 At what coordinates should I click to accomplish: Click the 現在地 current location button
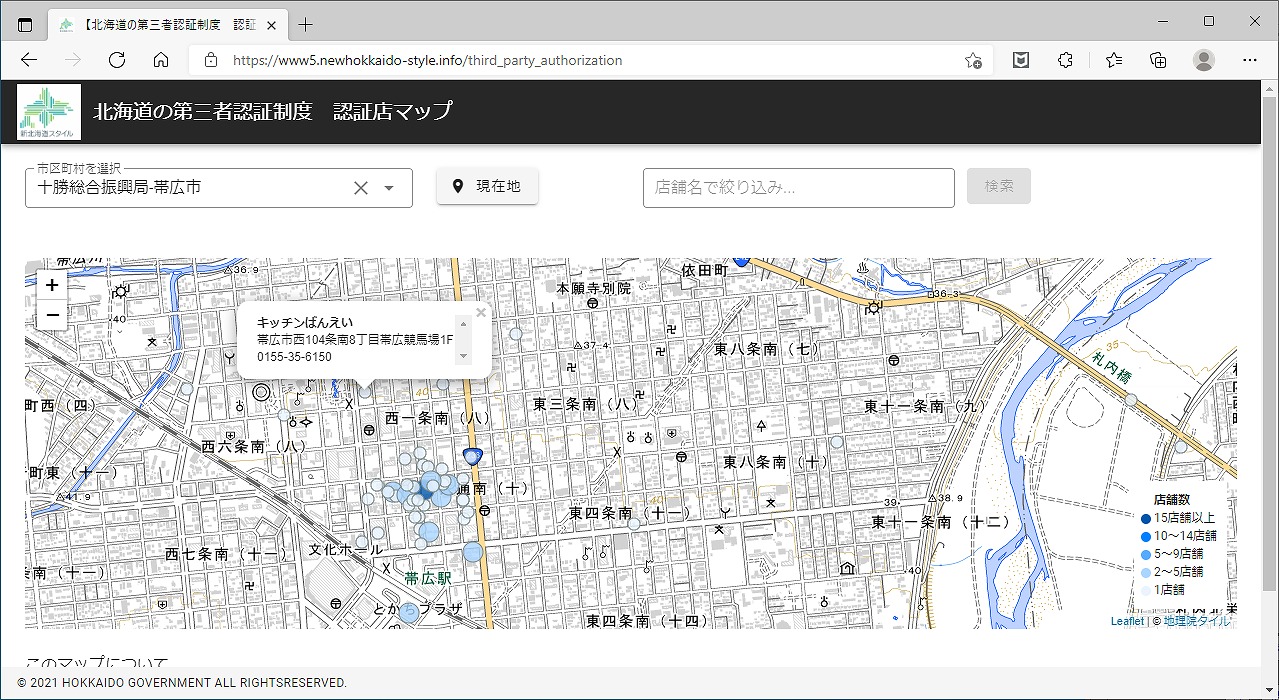(x=487, y=186)
